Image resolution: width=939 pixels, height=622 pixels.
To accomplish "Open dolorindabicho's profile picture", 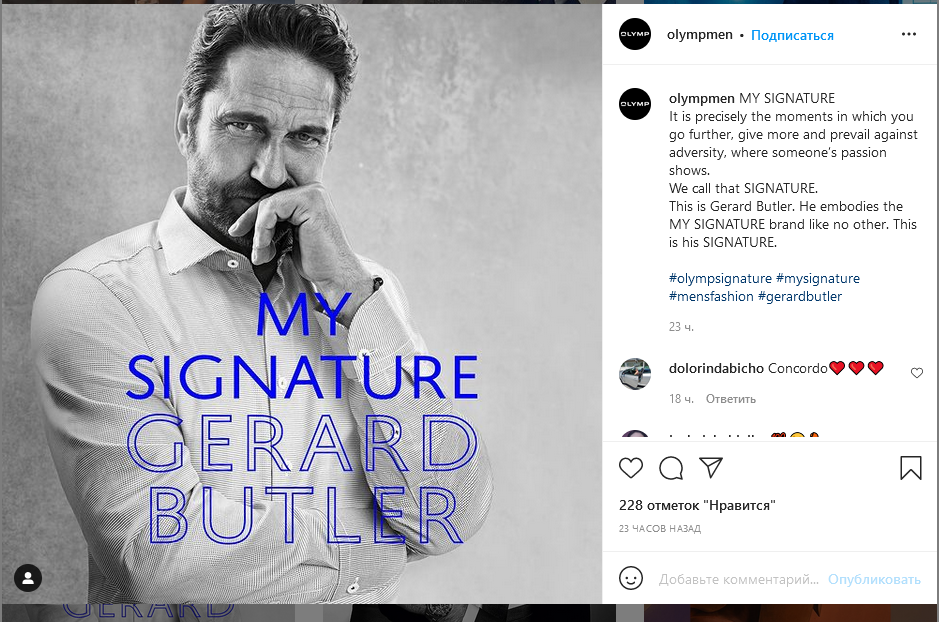I will (x=635, y=373).
